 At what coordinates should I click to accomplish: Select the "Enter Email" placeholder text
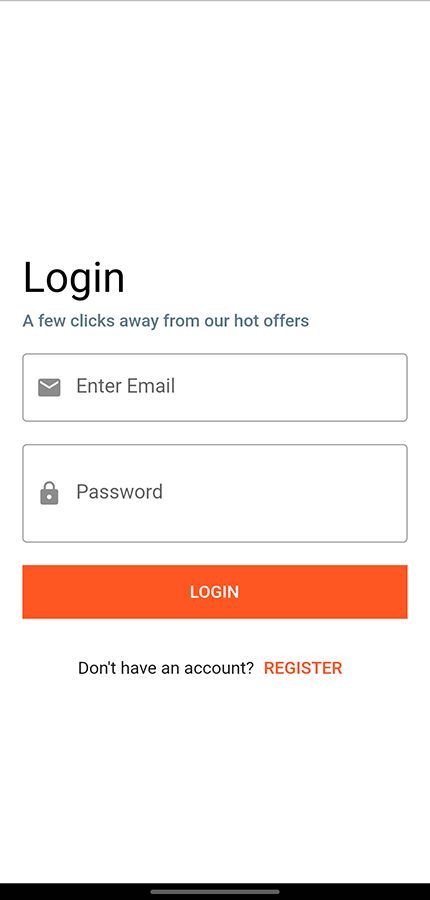[x=125, y=386]
